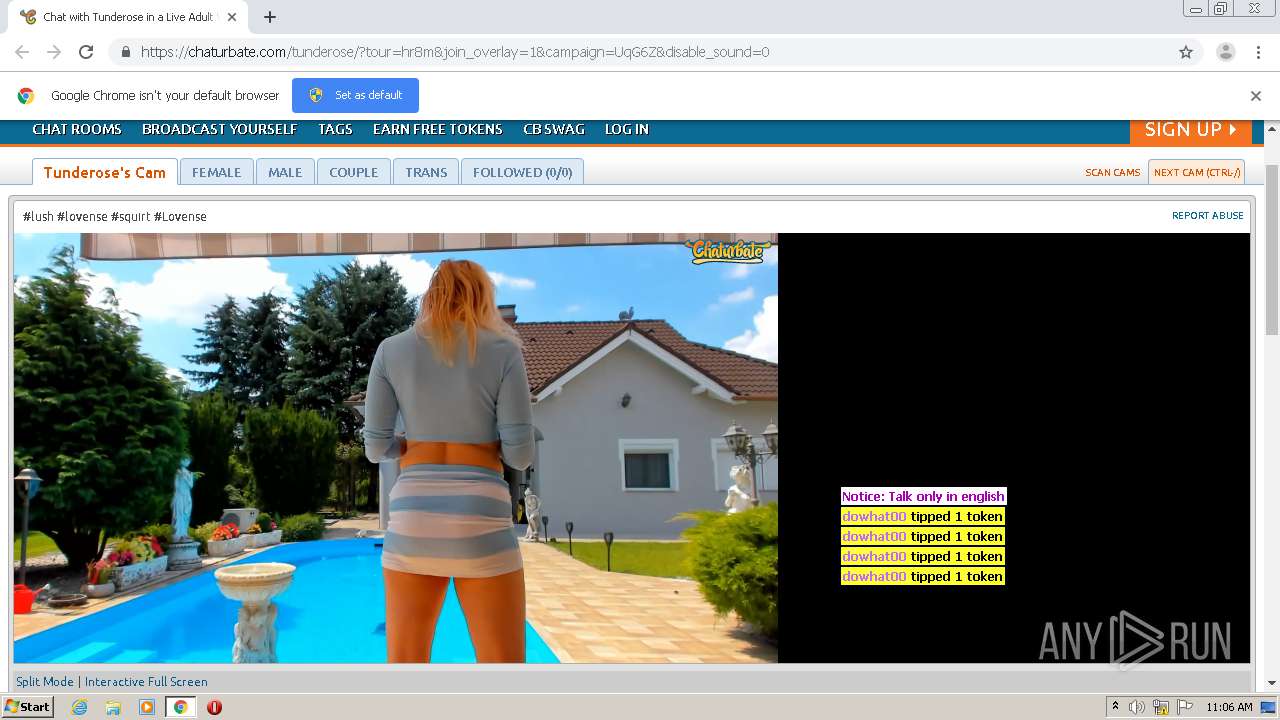Go forward using the browser forward arrow

coord(54,52)
